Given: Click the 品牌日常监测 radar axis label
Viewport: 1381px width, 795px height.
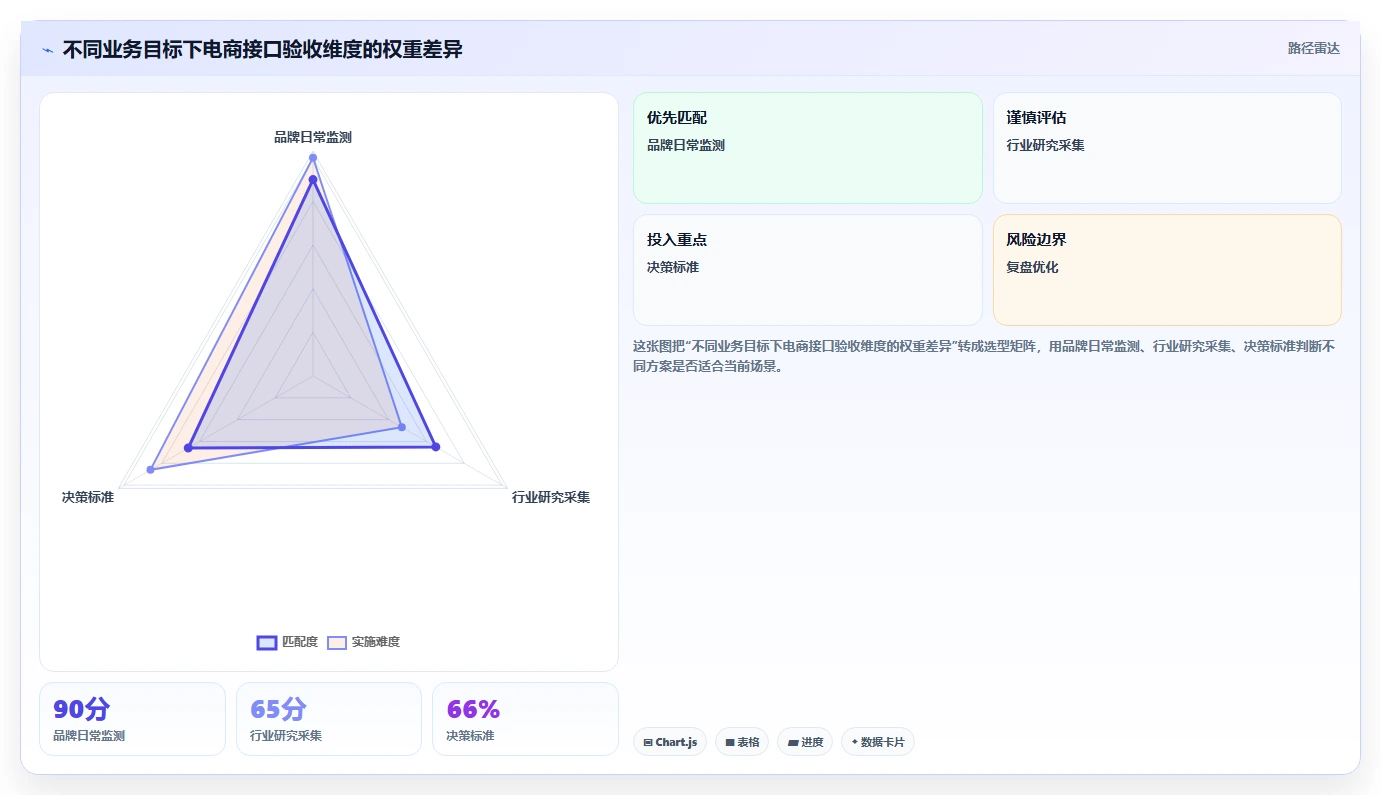Looking at the screenshot, I should 313,137.
